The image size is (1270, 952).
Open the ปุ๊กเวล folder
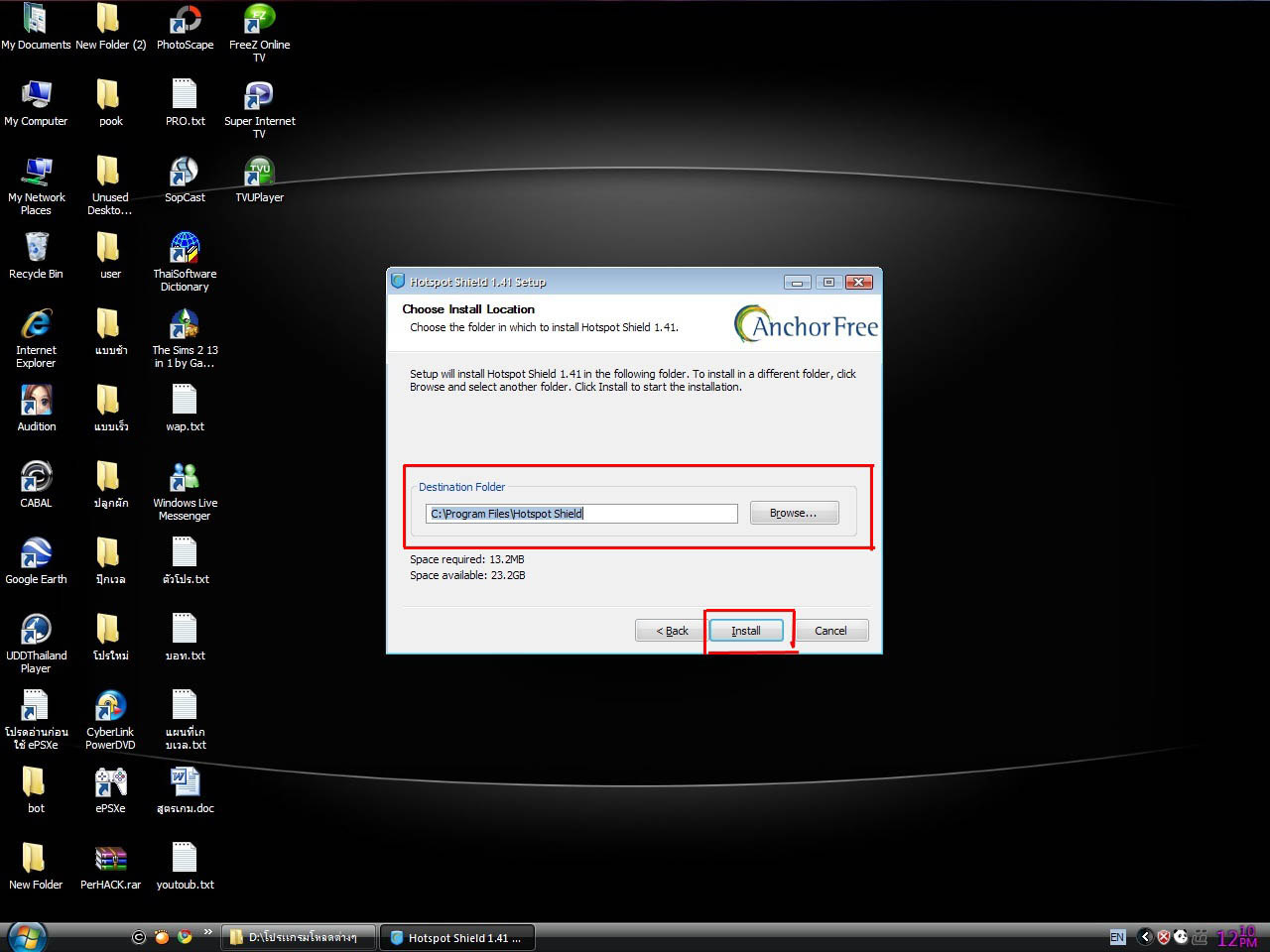pos(110,561)
